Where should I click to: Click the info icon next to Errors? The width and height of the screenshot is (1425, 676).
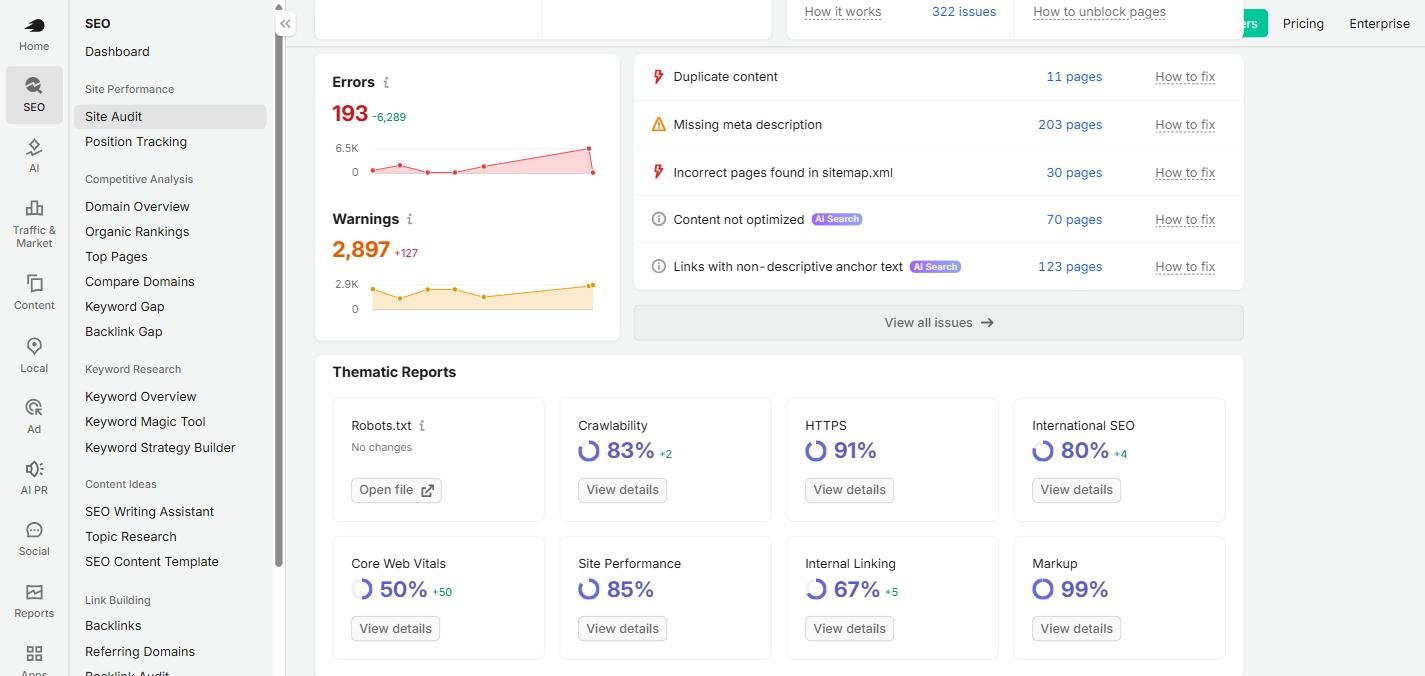click(x=386, y=83)
